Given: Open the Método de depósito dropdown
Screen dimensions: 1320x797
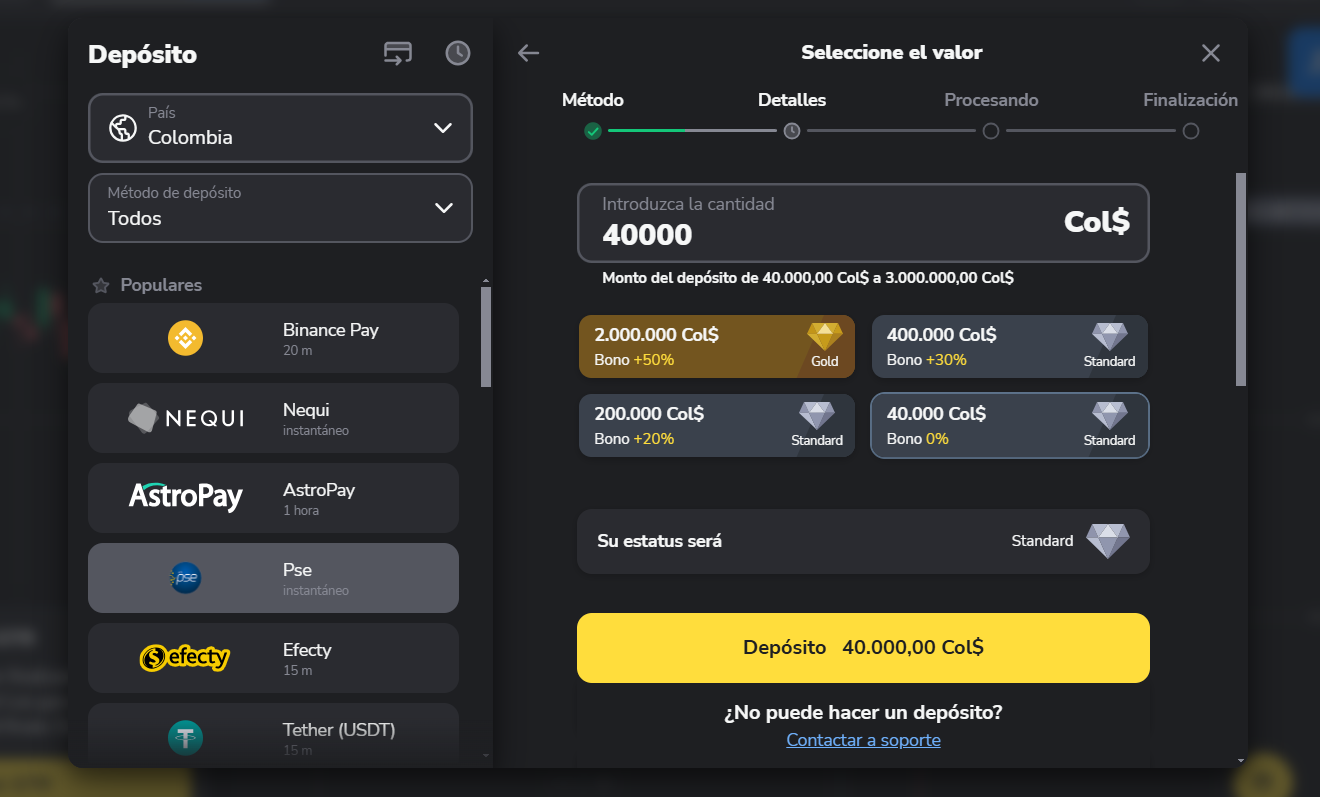Looking at the screenshot, I should pos(280,208).
